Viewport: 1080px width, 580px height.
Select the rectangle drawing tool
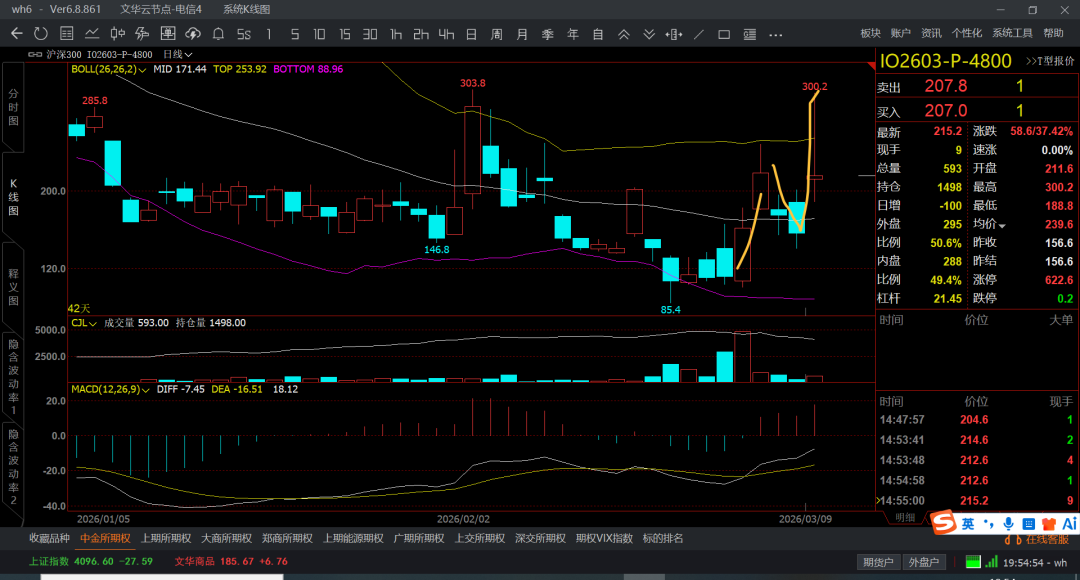coord(724,34)
